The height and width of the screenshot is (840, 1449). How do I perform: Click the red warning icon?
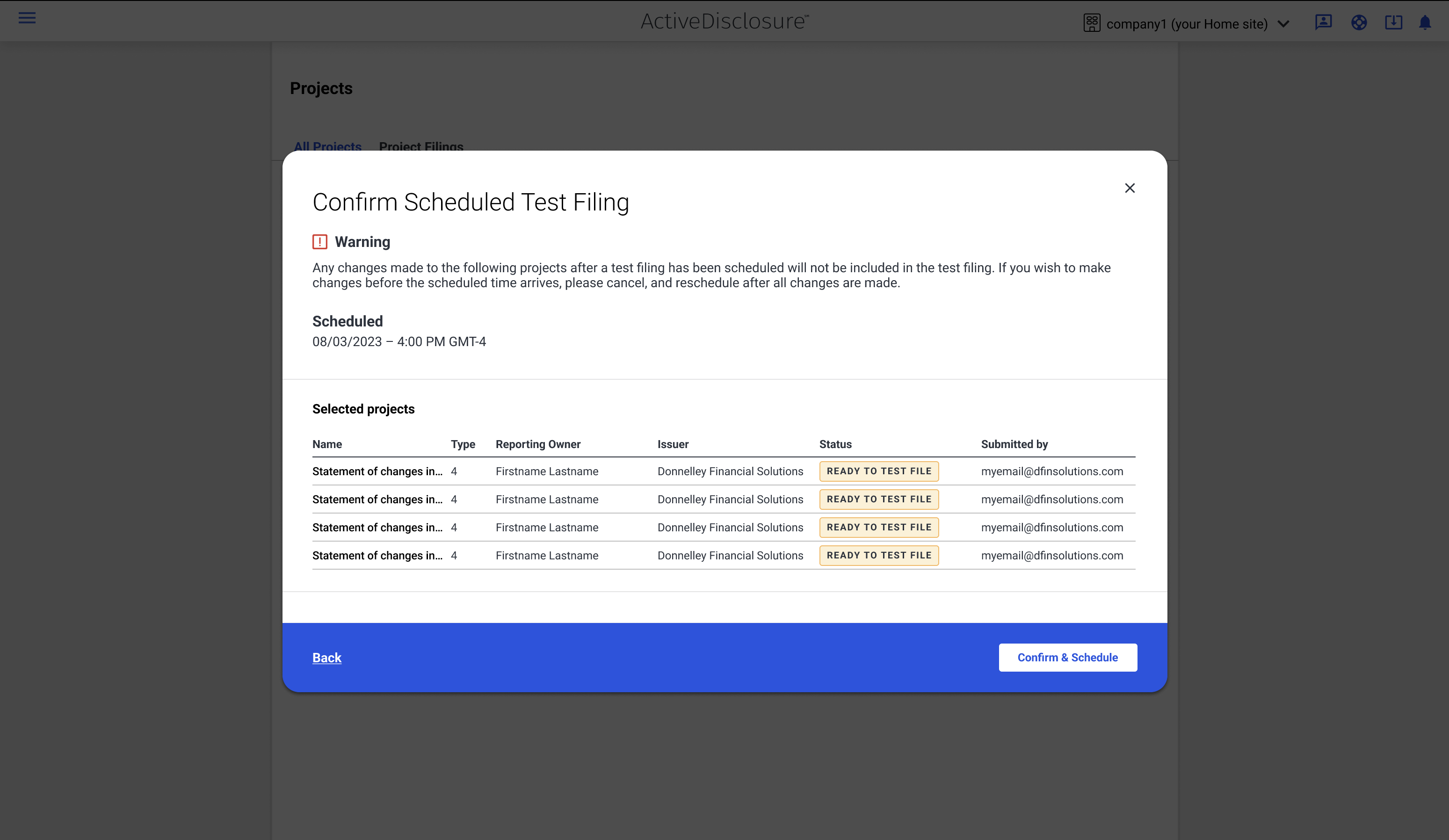coord(320,242)
